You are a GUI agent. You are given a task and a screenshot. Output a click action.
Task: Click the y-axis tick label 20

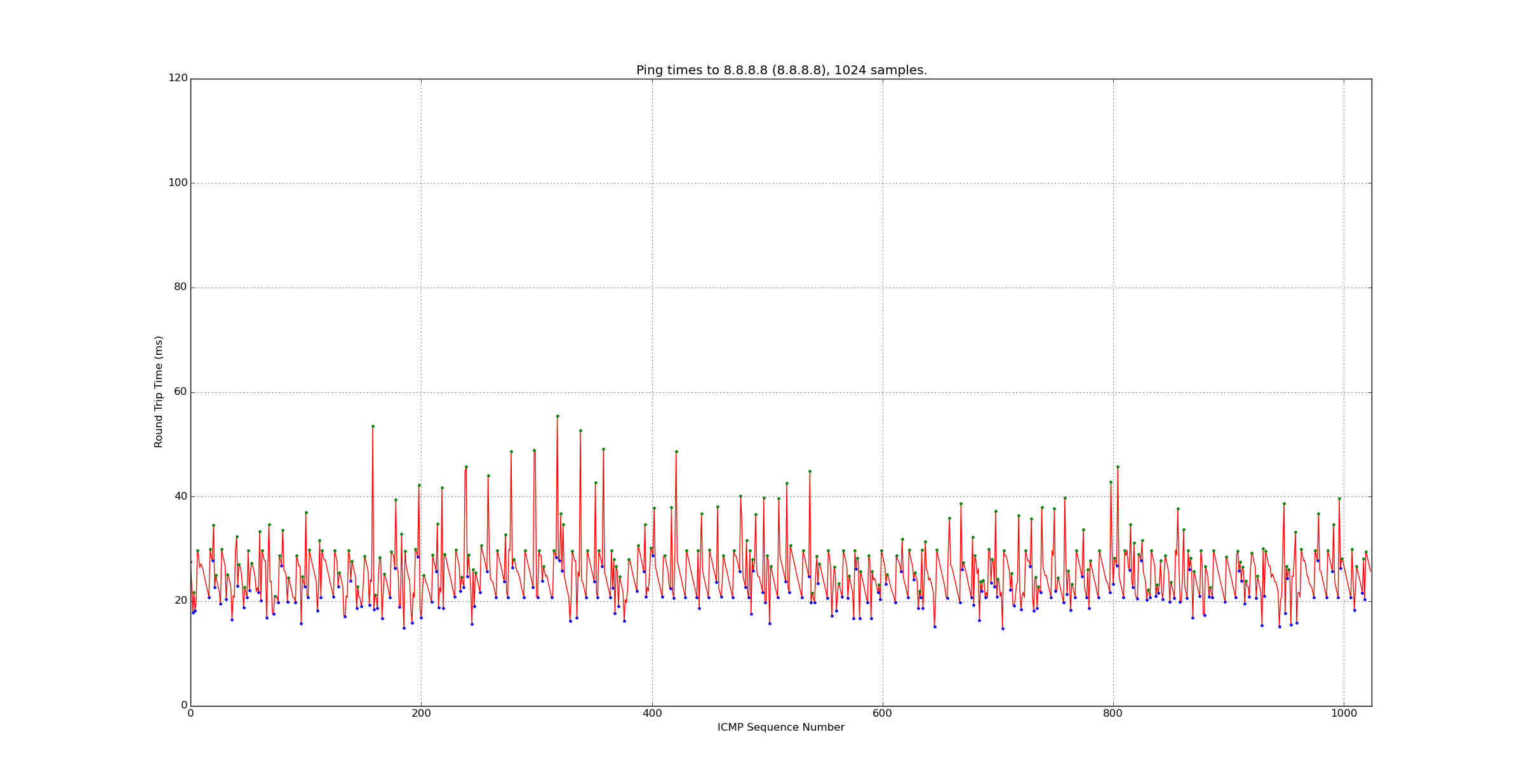pos(181,601)
